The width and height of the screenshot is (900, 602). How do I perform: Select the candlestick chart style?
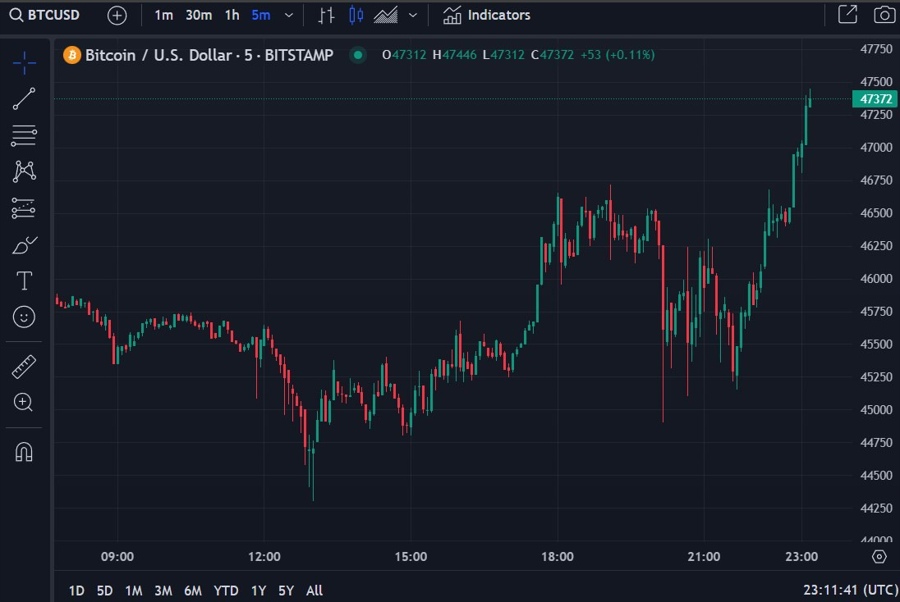click(356, 15)
